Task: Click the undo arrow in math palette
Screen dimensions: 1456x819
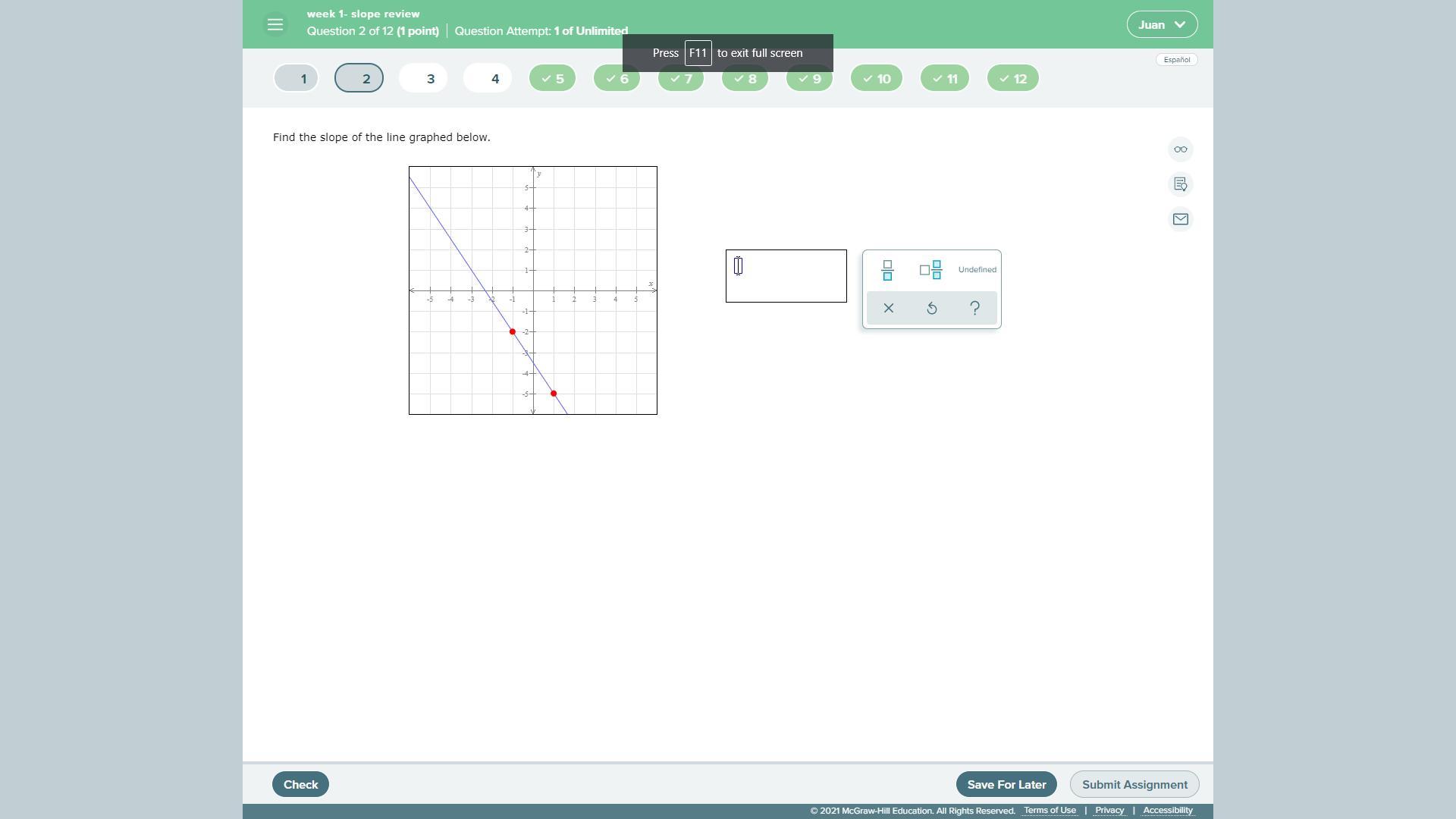Action: point(932,308)
